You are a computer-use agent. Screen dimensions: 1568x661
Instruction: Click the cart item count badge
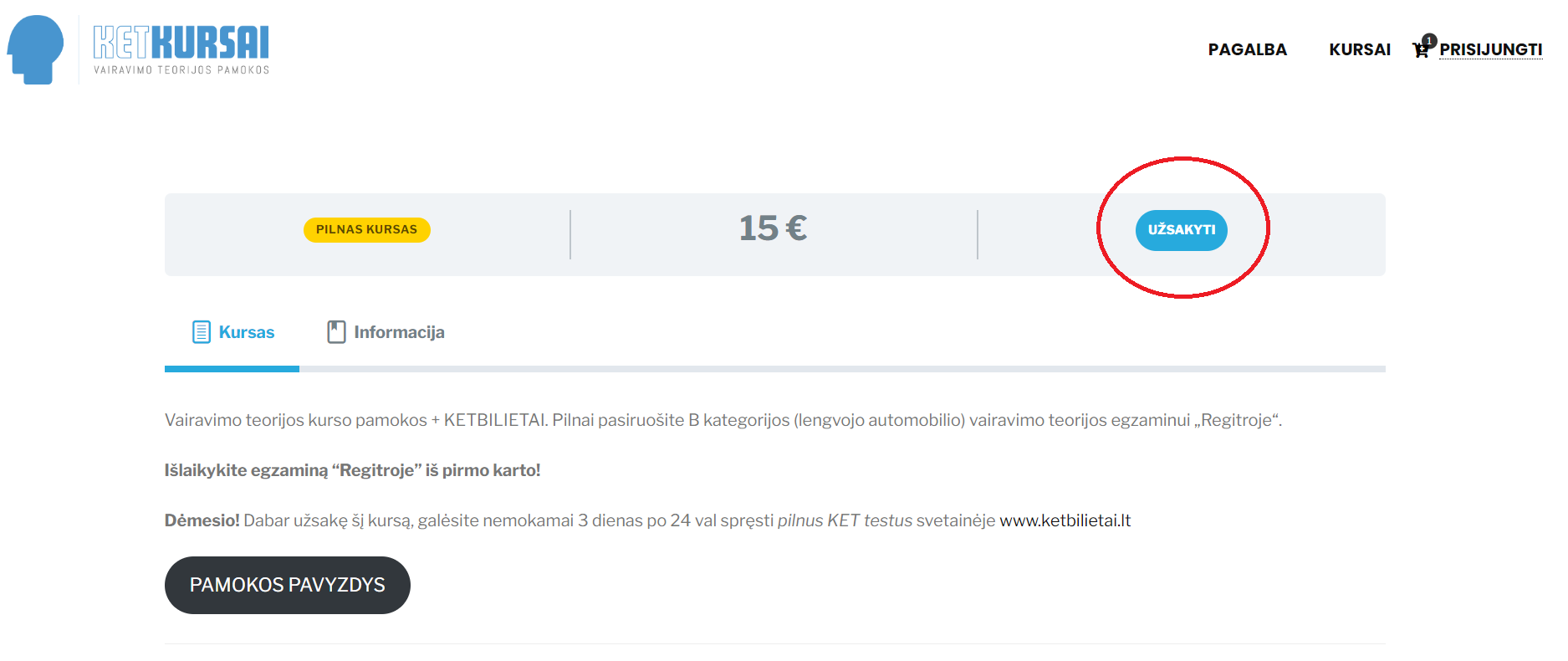click(x=1429, y=40)
